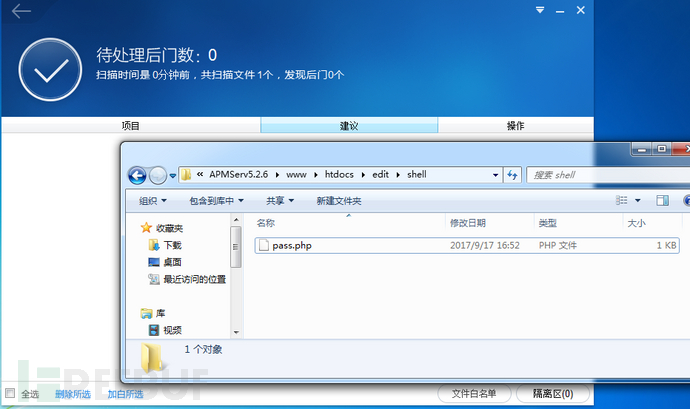Close the backdoor scanner window
This screenshot has height=409, width=690.
click(x=581, y=10)
